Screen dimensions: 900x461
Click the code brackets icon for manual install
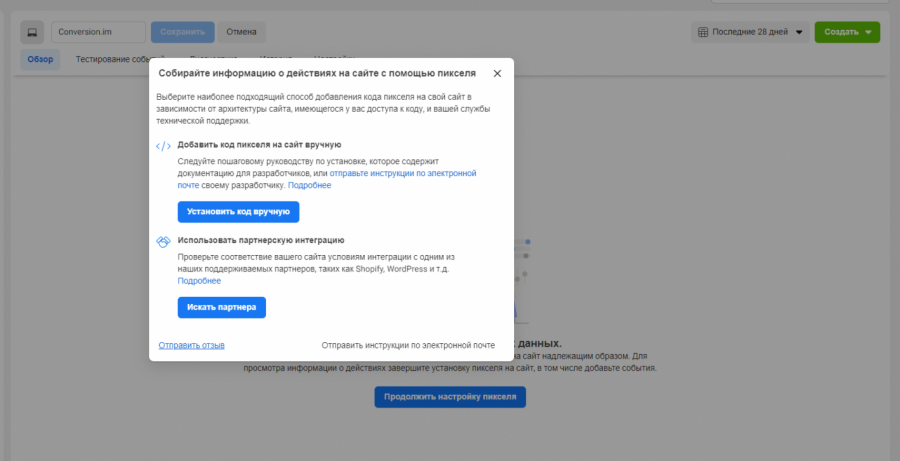click(x=163, y=146)
